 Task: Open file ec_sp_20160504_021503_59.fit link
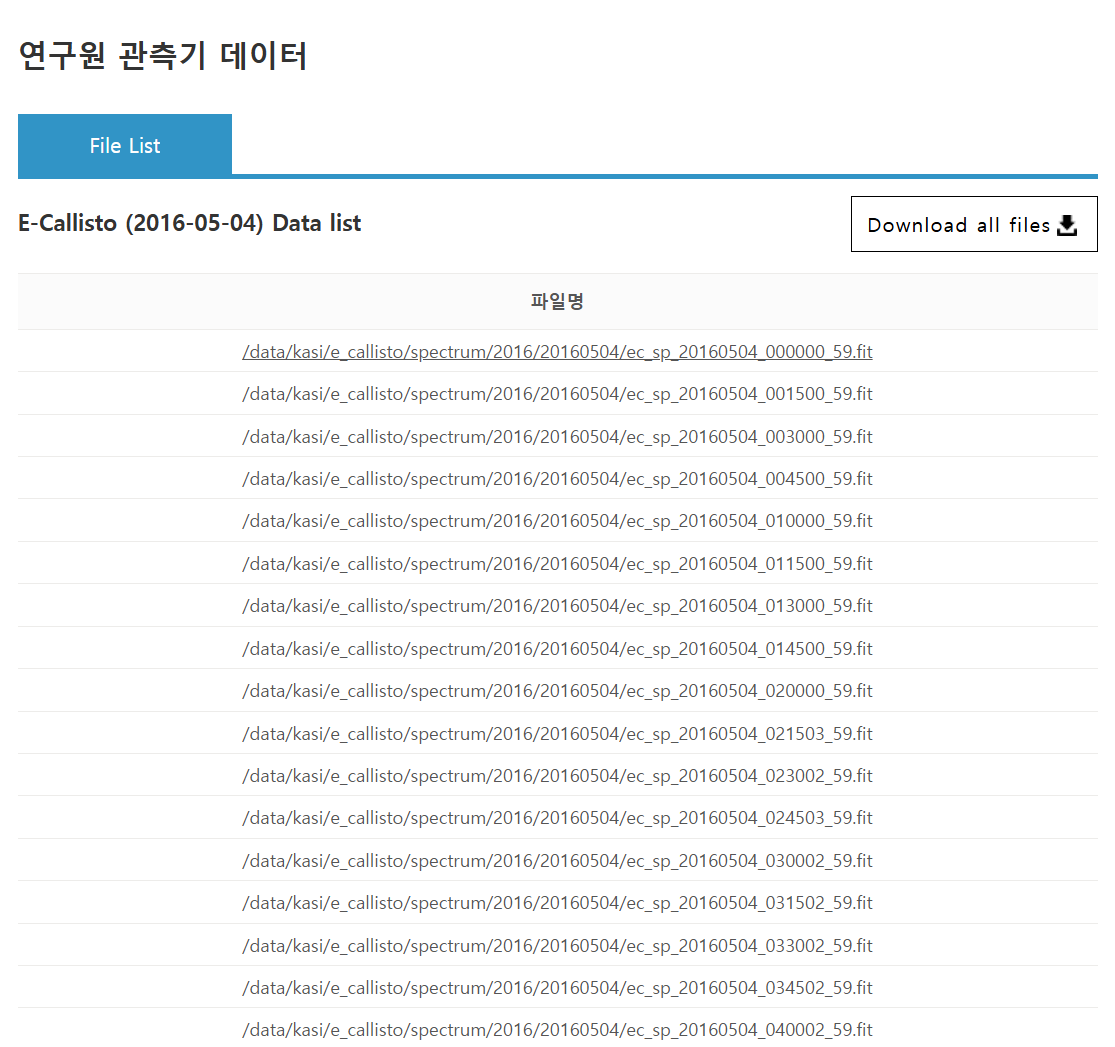tap(557, 733)
